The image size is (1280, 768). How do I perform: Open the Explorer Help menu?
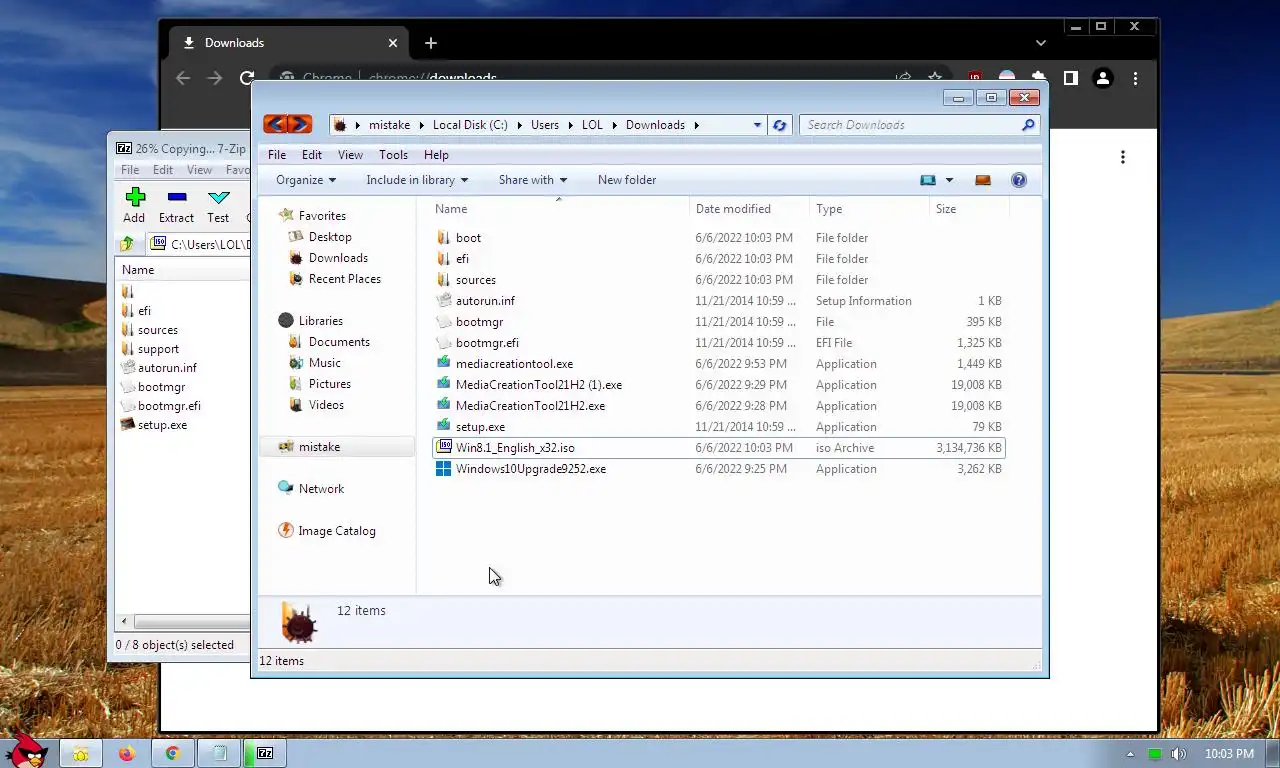point(436,155)
